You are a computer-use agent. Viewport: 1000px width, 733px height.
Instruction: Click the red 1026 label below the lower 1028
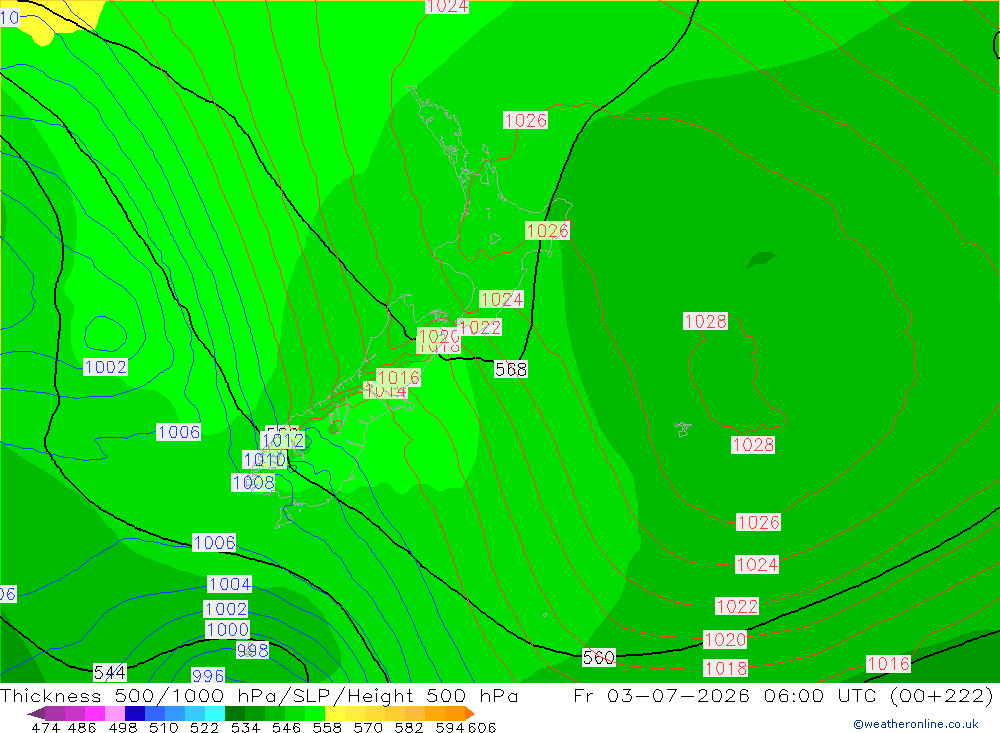pos(758,522)
